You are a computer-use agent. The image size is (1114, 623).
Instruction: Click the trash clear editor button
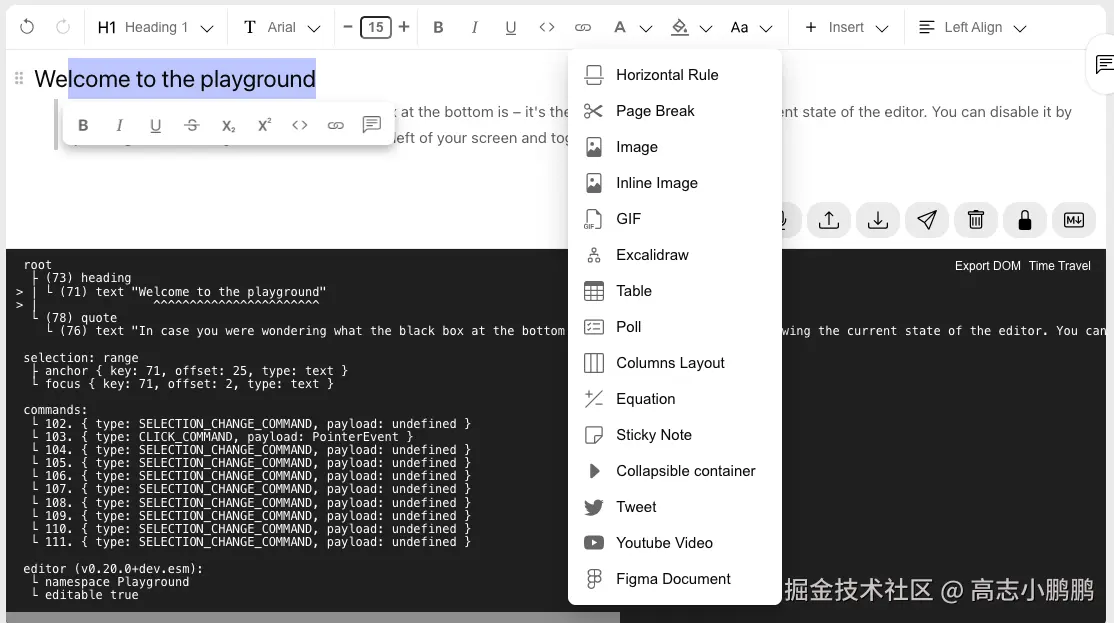pyautogui.click(x=975, y=220)
